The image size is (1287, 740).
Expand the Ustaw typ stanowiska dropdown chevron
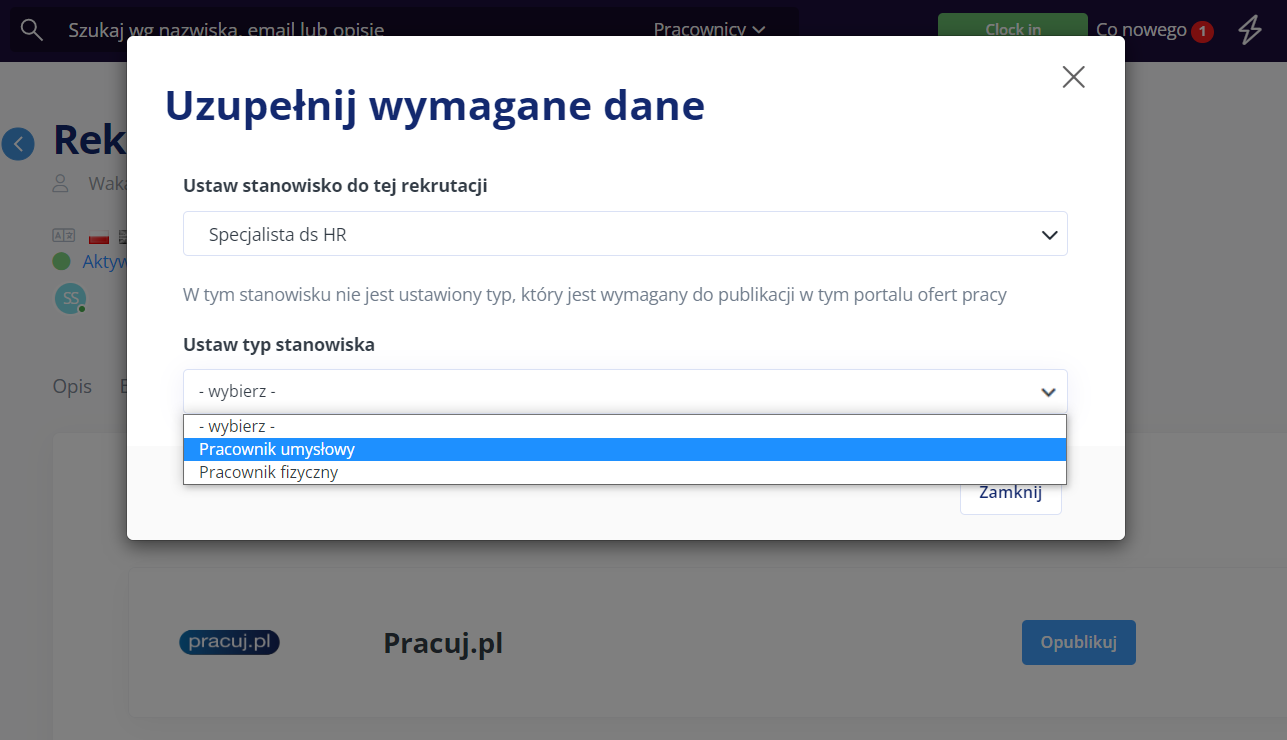(x=1048, y=390)
